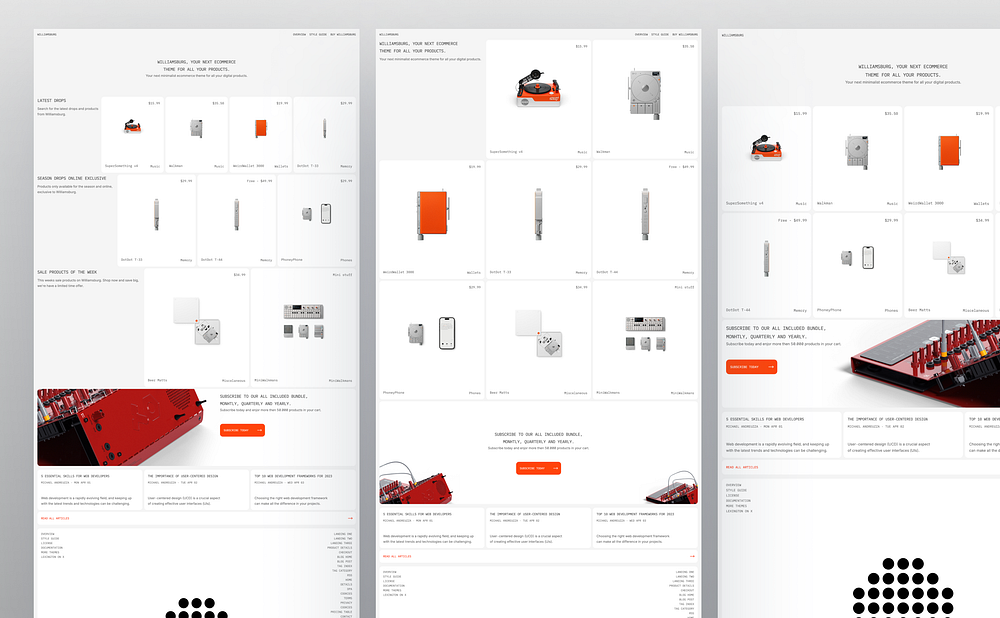This screenshot has width=1000, height=618.
Task: Open PhoneyPhone card in middle mockup
Action: coord(432,340)
